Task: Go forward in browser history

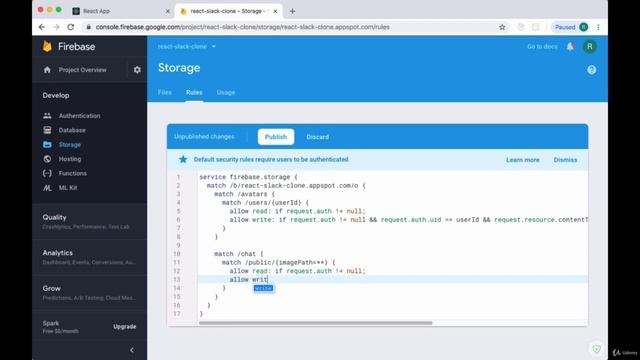Action: [56, 27]
